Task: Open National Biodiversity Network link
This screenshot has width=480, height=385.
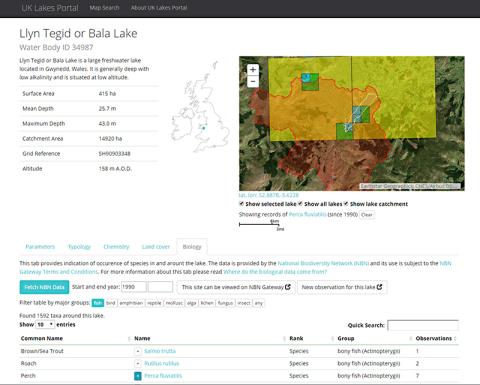Action: tap(323, 263)
